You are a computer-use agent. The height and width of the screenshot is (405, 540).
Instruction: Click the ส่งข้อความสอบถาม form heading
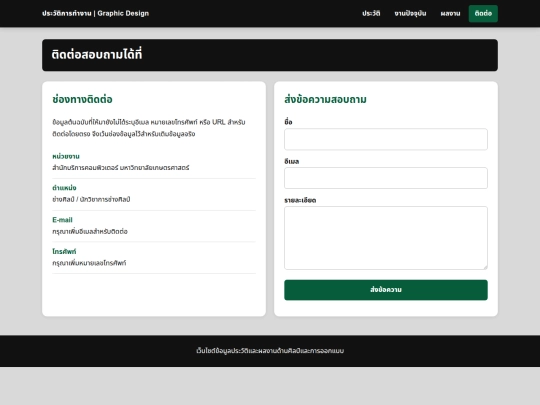click(x=325, y=99)
